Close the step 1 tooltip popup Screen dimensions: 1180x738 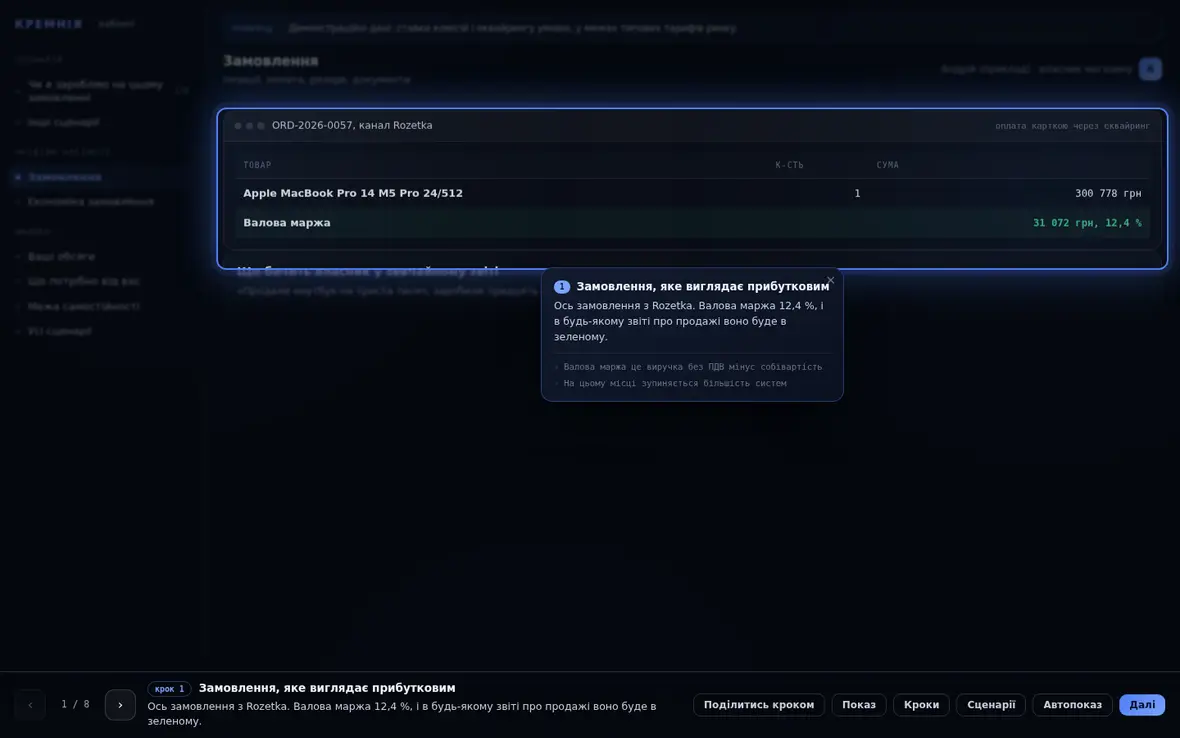[830, 280]
